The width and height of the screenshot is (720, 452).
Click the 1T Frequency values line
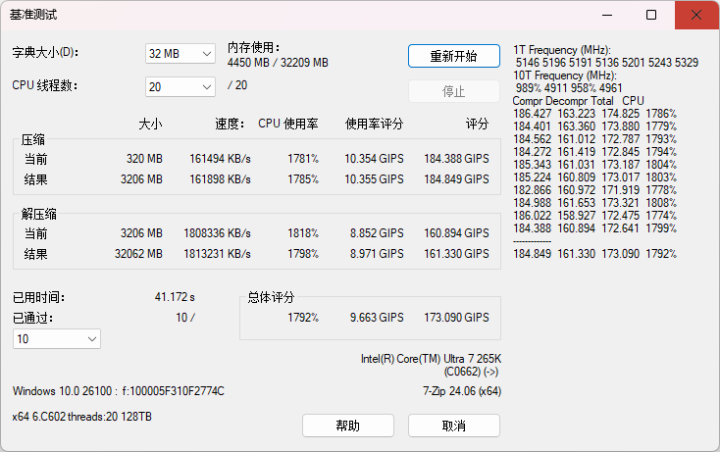(607, 62)
